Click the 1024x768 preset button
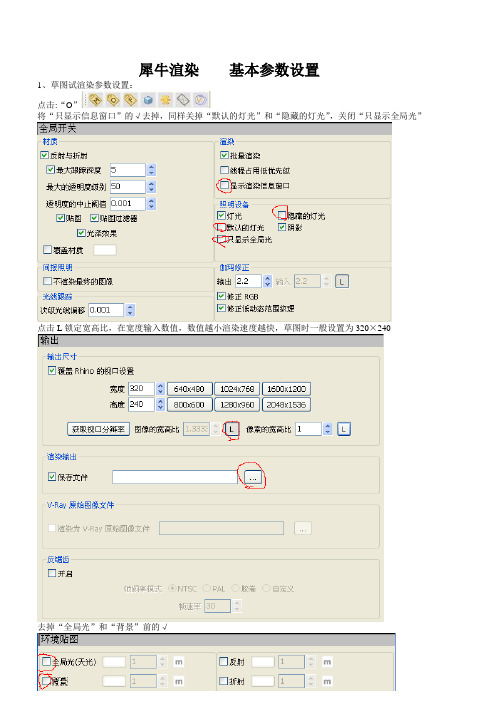This screenshot has height=702, width=496. point(237,389)
